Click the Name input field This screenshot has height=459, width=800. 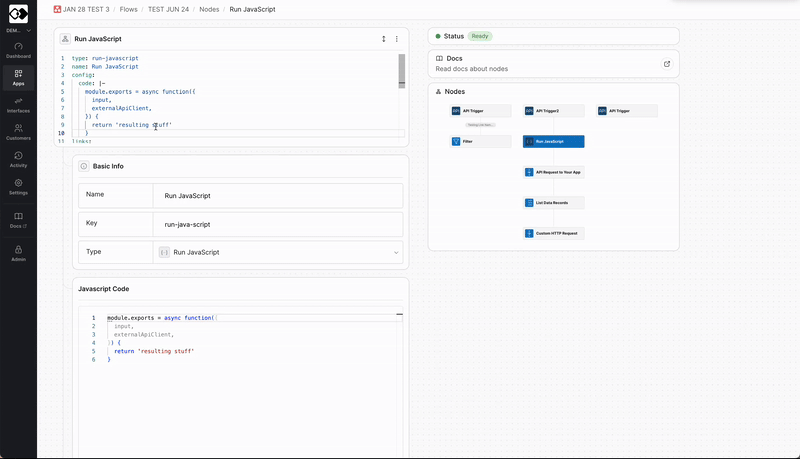(278, 196)
